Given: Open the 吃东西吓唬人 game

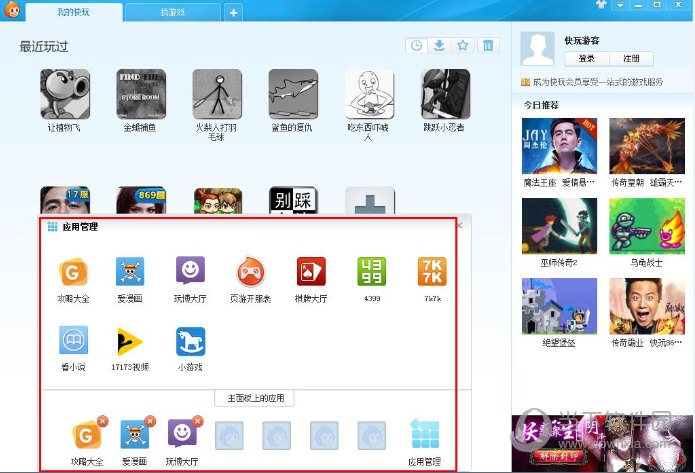Looking at the screenshot, I should 370,94.
